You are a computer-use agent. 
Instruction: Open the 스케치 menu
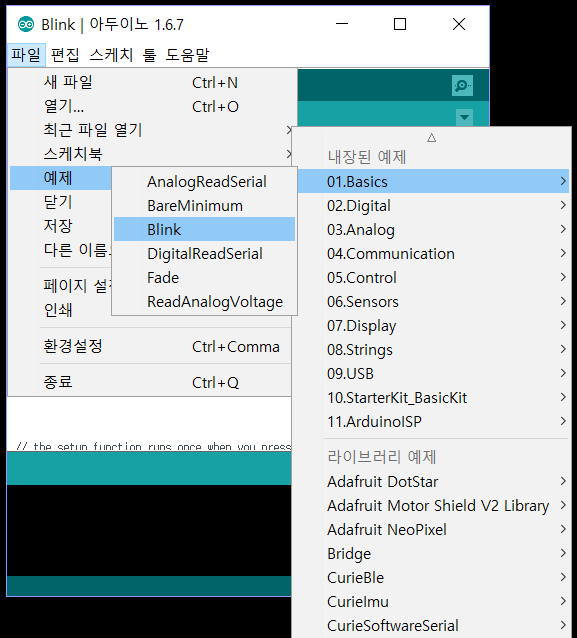pos(111,55)
